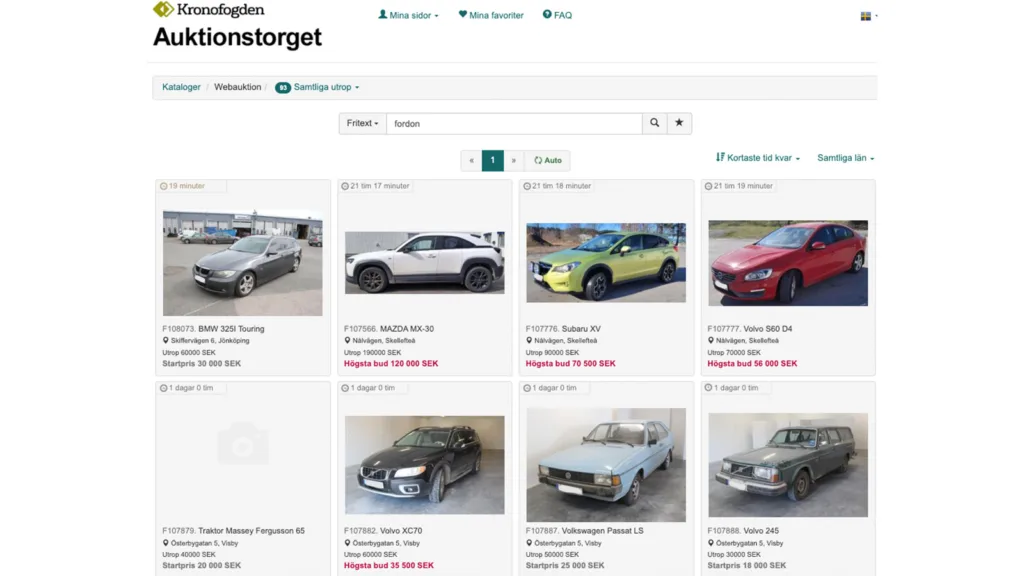Click the 21 tim 18 minuter timer

click(x=557, y=186)
